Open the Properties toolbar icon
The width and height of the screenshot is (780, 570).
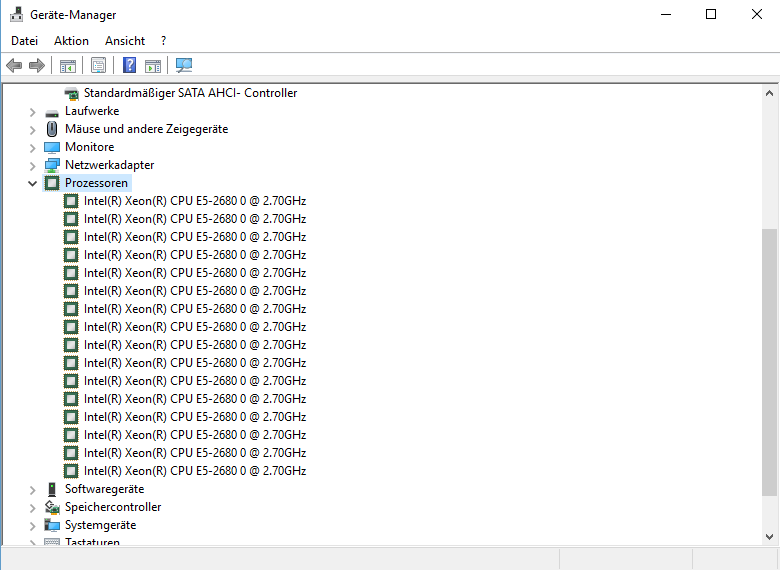[x=98, y=65]
